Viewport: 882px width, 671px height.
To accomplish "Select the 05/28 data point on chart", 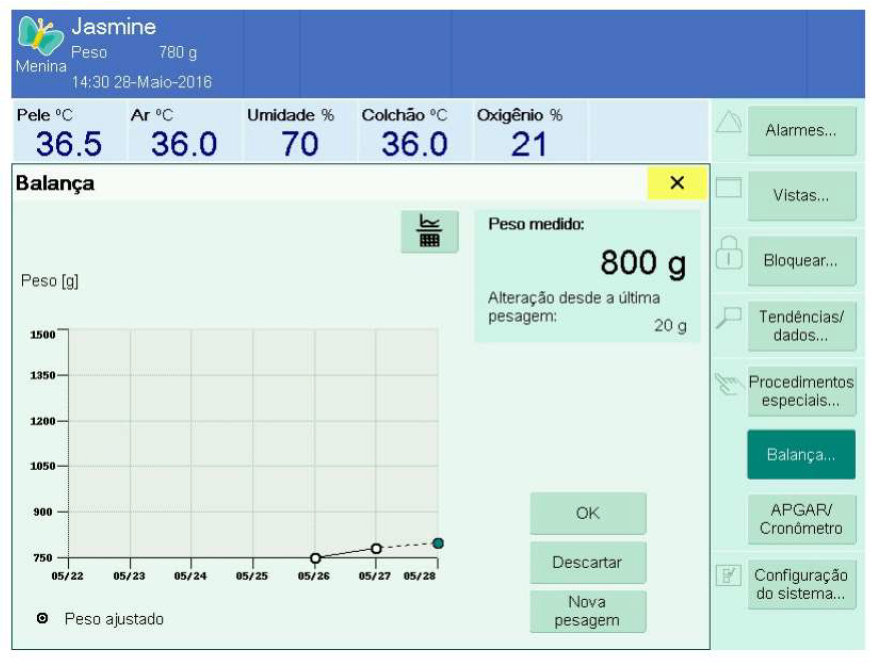I will [x=438, y=543].
